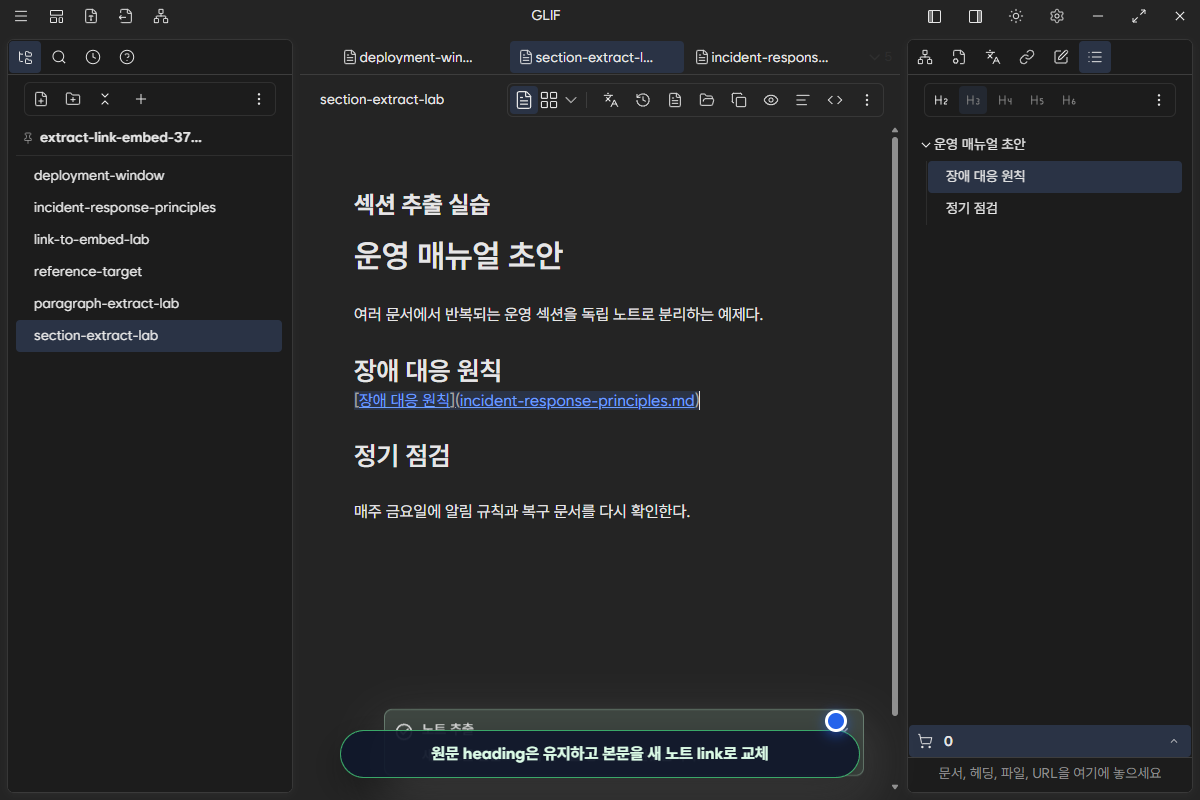The height and width of the screenshot is (800, 1200).
Task: Select 정기 점검 in outline
Action: click(1054, 208)
